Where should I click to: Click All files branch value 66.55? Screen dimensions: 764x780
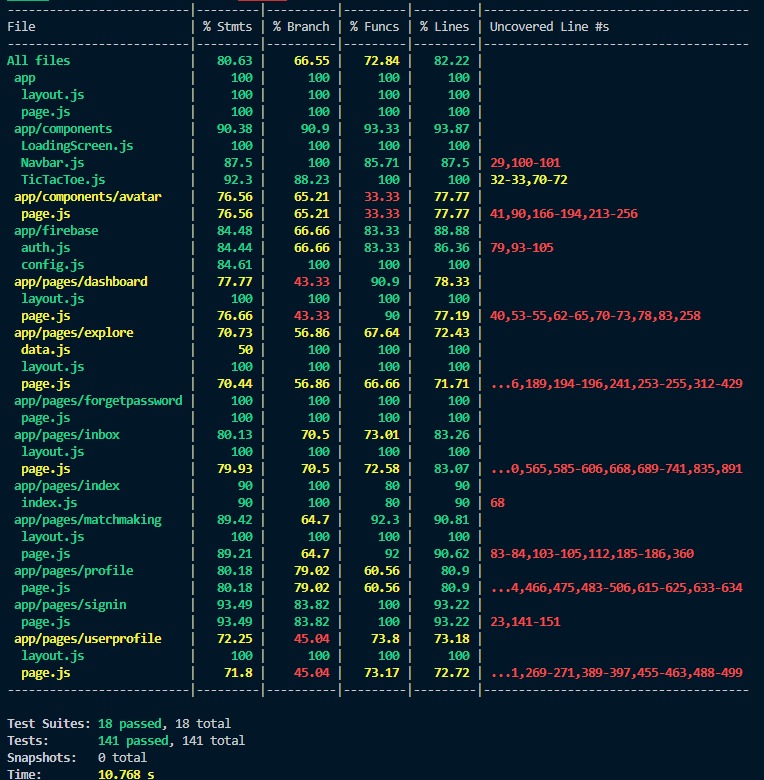point(311,61)
